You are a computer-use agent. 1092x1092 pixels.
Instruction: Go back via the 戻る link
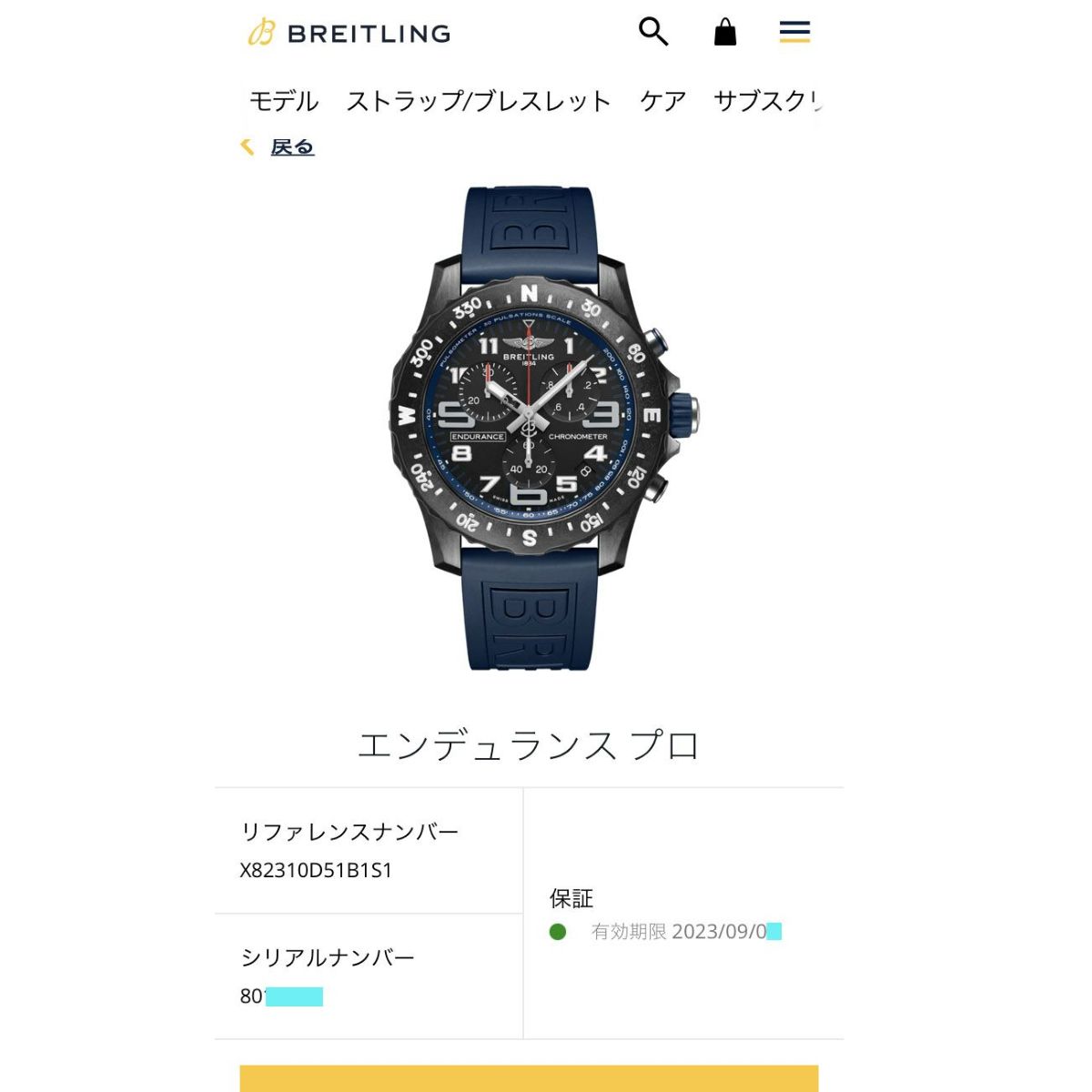coord(292,147)
